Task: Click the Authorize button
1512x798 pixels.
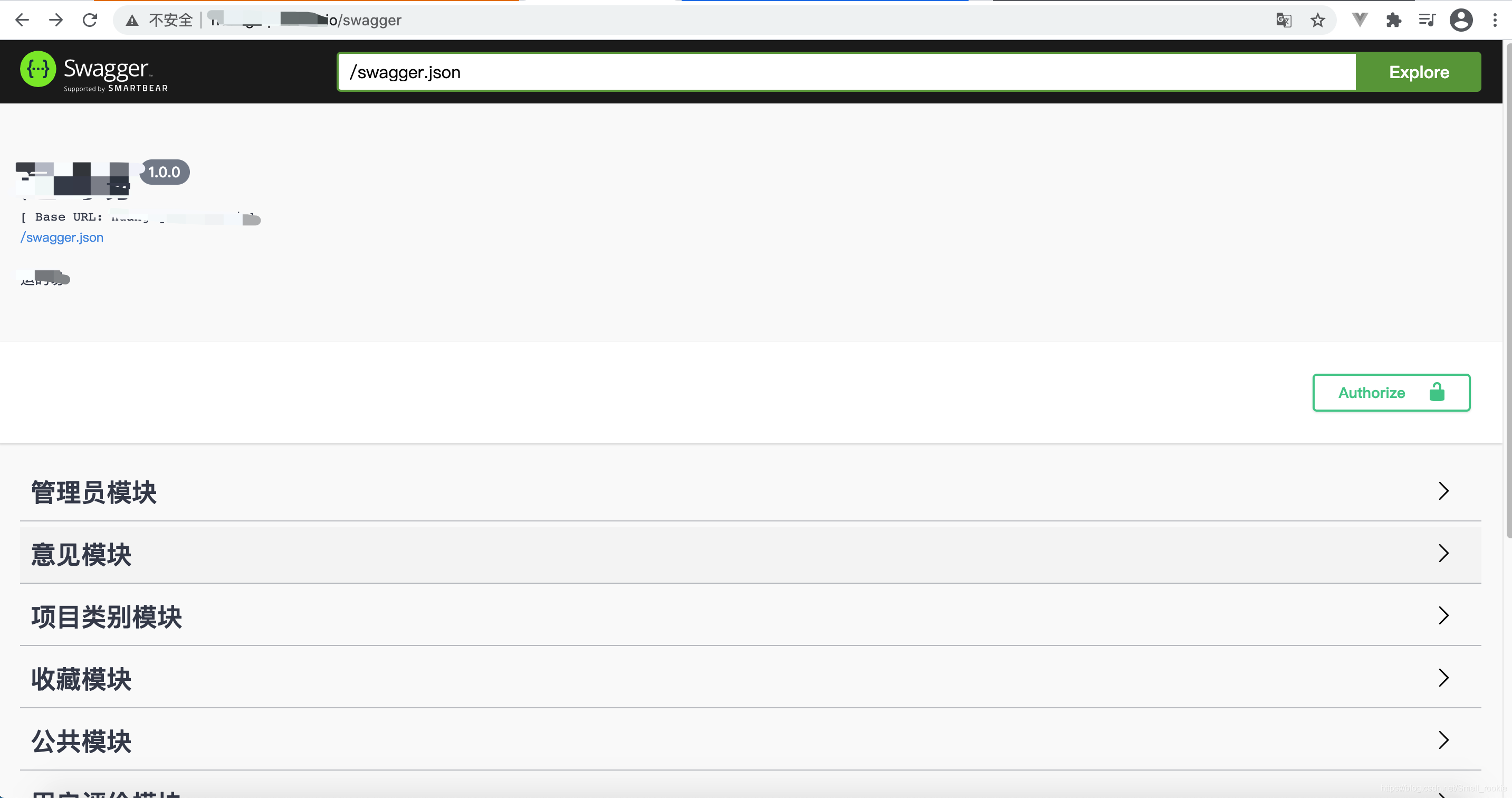Action: click(x=1391, y=392)
